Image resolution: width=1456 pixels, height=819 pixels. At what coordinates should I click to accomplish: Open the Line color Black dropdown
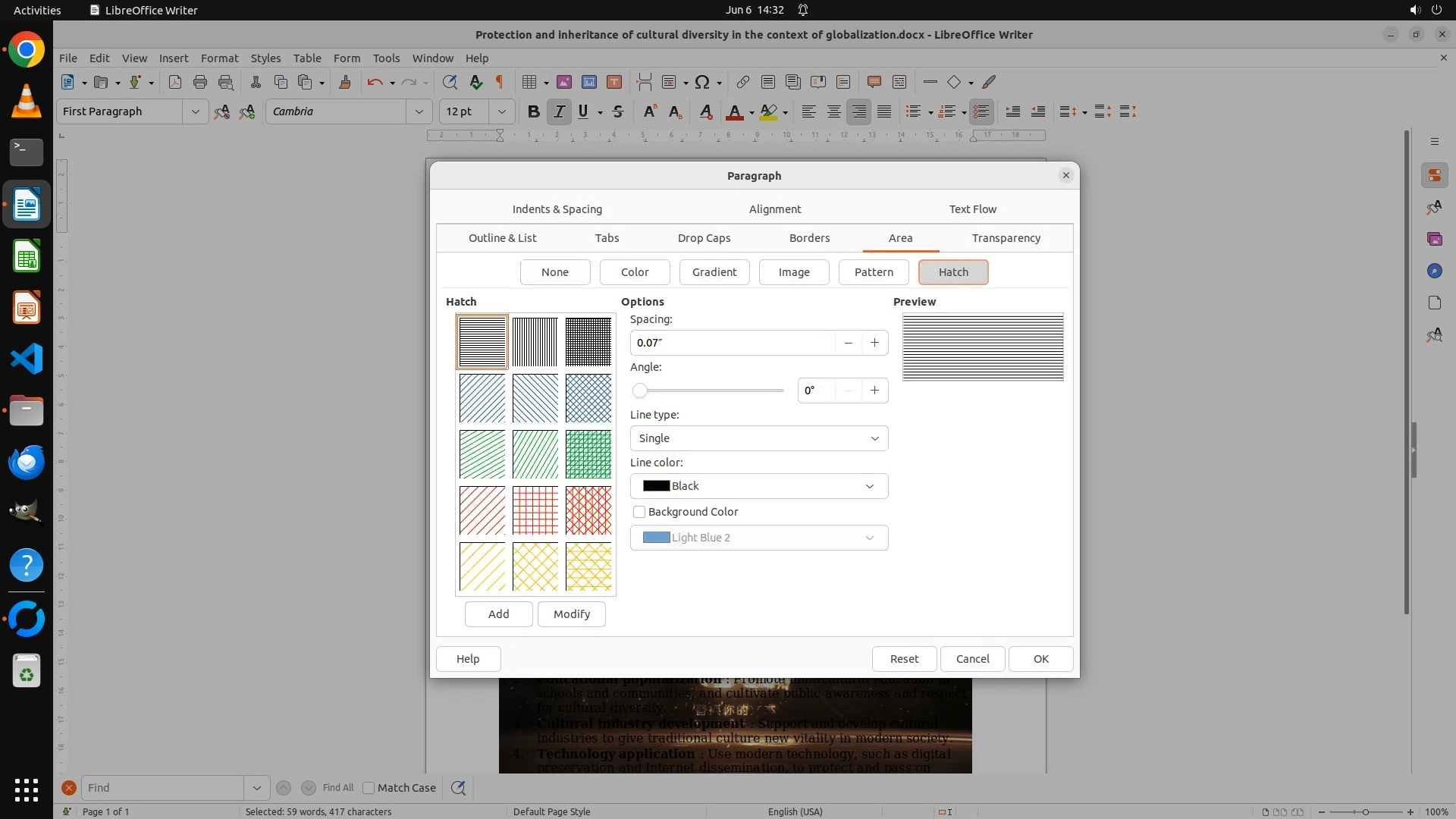click(758, 486)
